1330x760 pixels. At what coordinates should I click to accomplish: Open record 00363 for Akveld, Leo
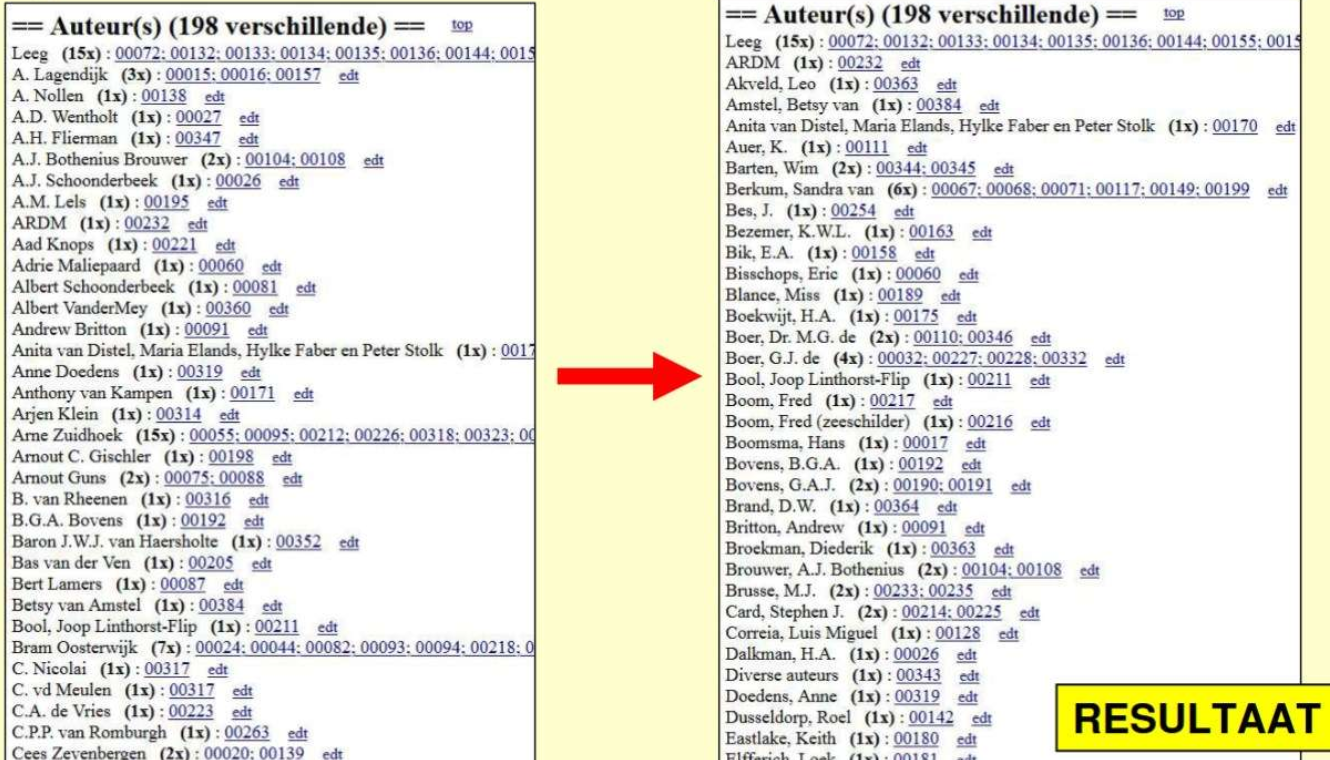click(895, 84)
